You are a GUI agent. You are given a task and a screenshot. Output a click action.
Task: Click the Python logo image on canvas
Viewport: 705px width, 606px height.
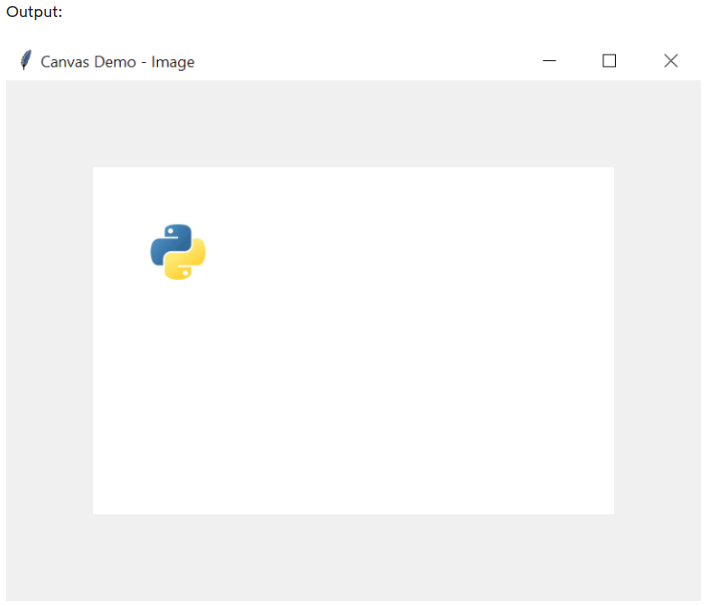pyautogui.click(x=178, y=252)
